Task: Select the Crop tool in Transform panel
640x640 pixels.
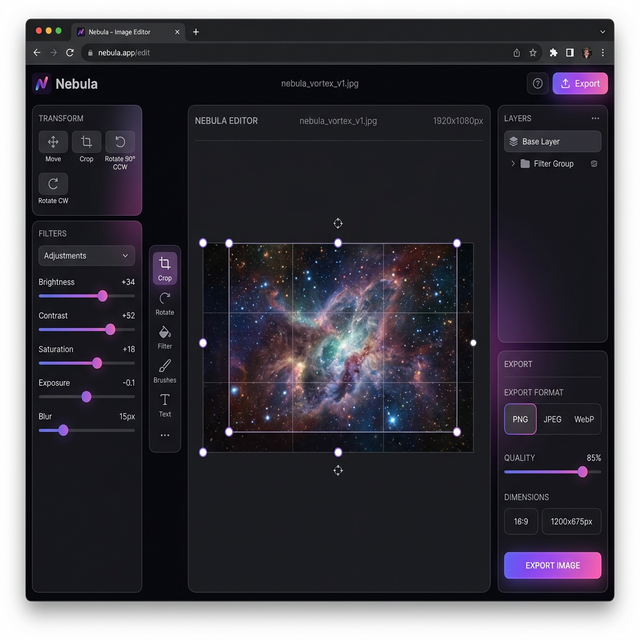Action: (87, 142)
